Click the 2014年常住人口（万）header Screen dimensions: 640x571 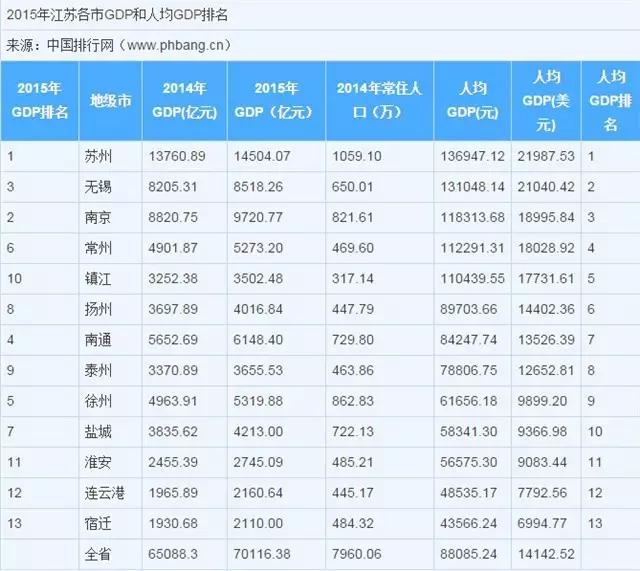pyautogui.click(x=380, y=100)
